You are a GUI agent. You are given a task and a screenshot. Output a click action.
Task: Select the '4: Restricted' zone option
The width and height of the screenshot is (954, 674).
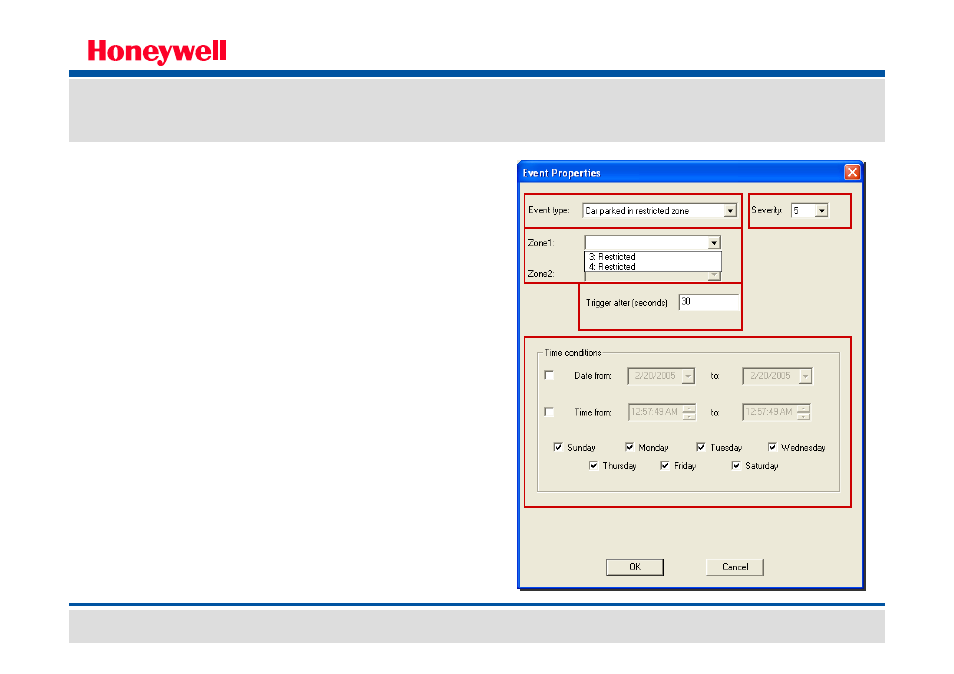coord(652,266)
